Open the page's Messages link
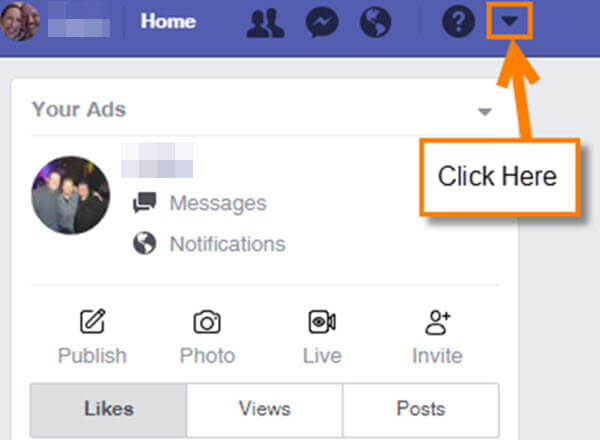600x440 pixels. pos(218,203)
